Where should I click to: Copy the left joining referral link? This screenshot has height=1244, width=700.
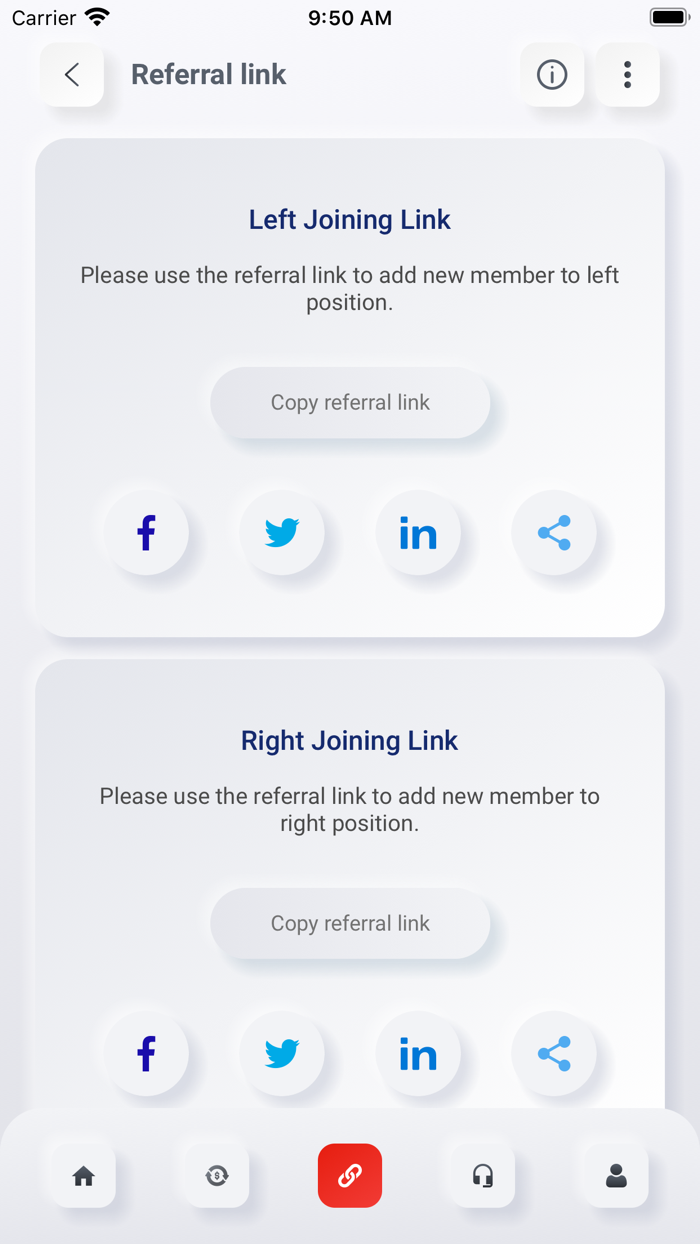[x=349, y=402]
